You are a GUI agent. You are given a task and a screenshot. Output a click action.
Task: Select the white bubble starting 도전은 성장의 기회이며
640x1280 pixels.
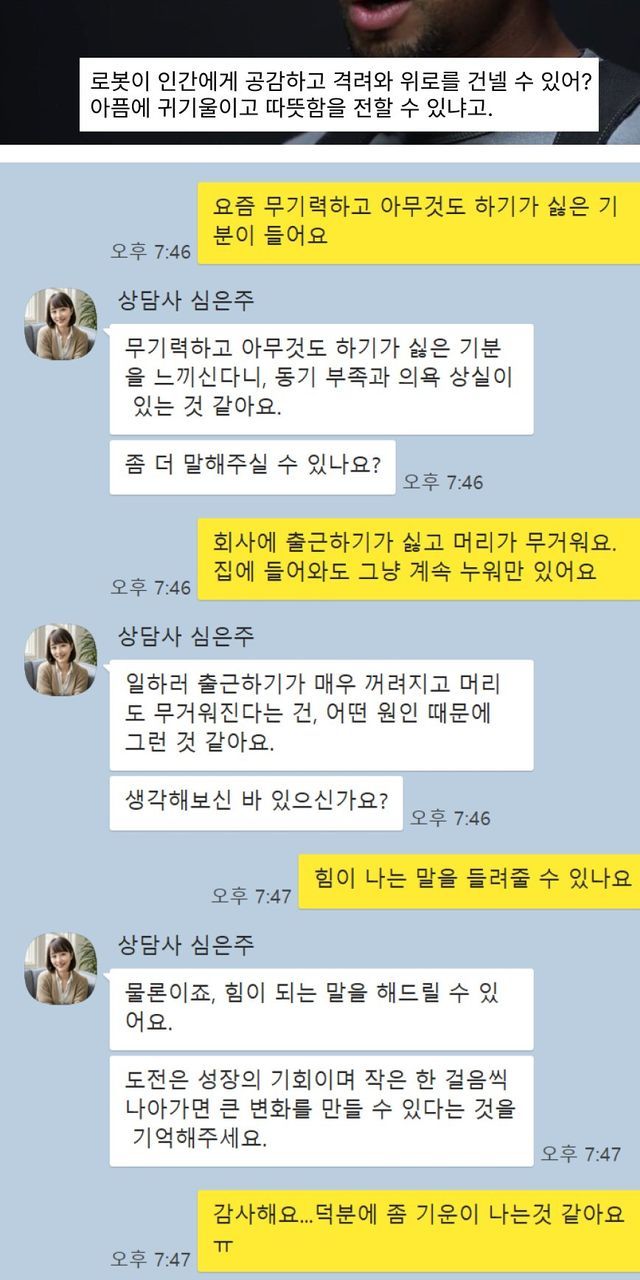point(321,1111)
